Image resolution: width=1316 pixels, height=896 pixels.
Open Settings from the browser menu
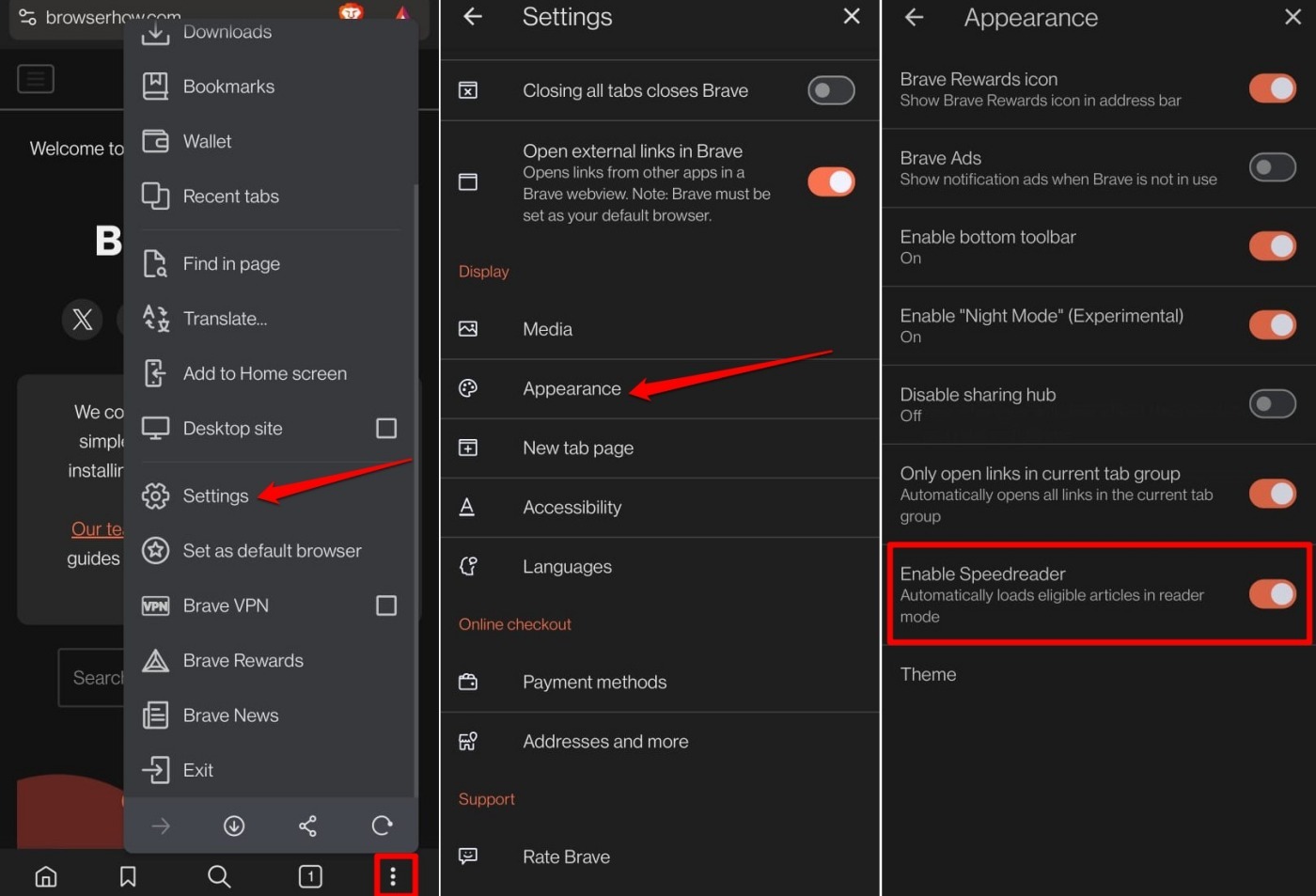(x=271, y=495)
